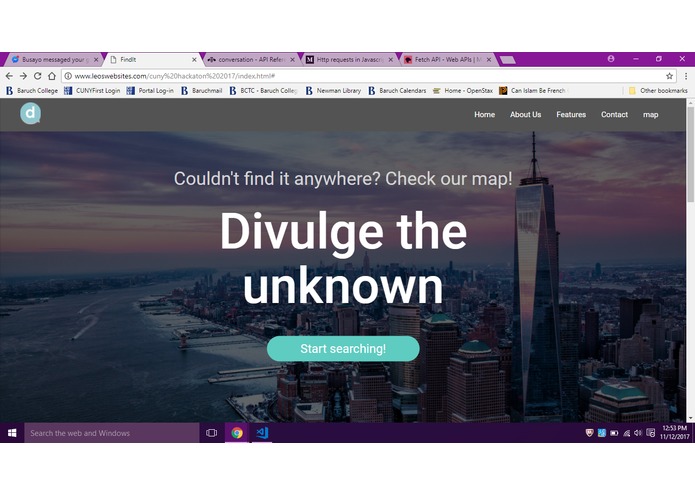The image size is (695, 494).
Task: Close the Http requests in Javascript tab
Action: (x=390, y=59)
